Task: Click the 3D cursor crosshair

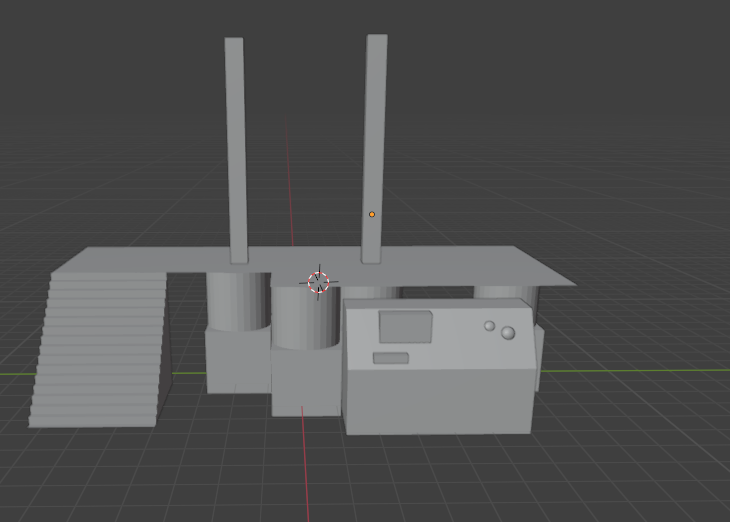Action: (x=318, y=282)
